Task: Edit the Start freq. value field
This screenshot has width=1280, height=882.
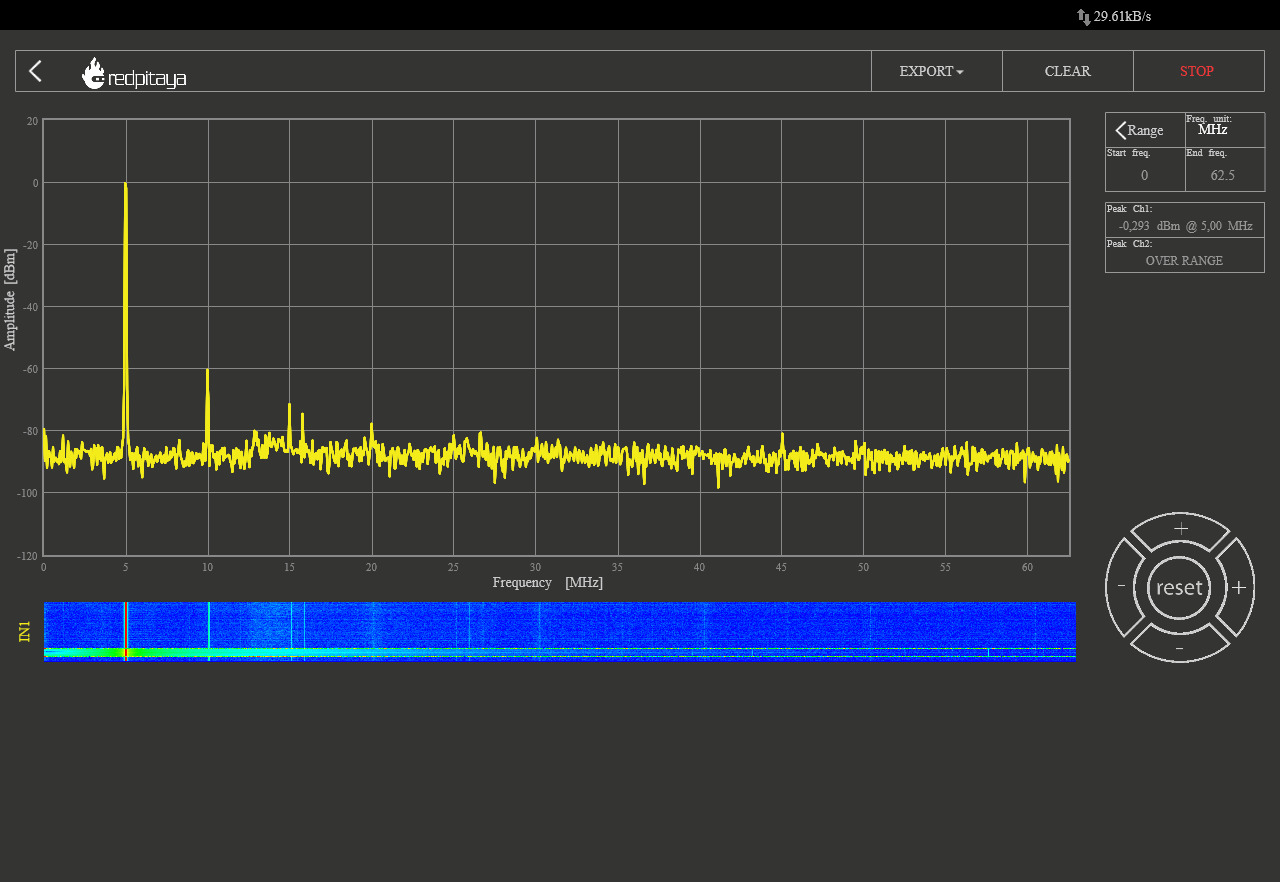Action: tap(1144, 175)
